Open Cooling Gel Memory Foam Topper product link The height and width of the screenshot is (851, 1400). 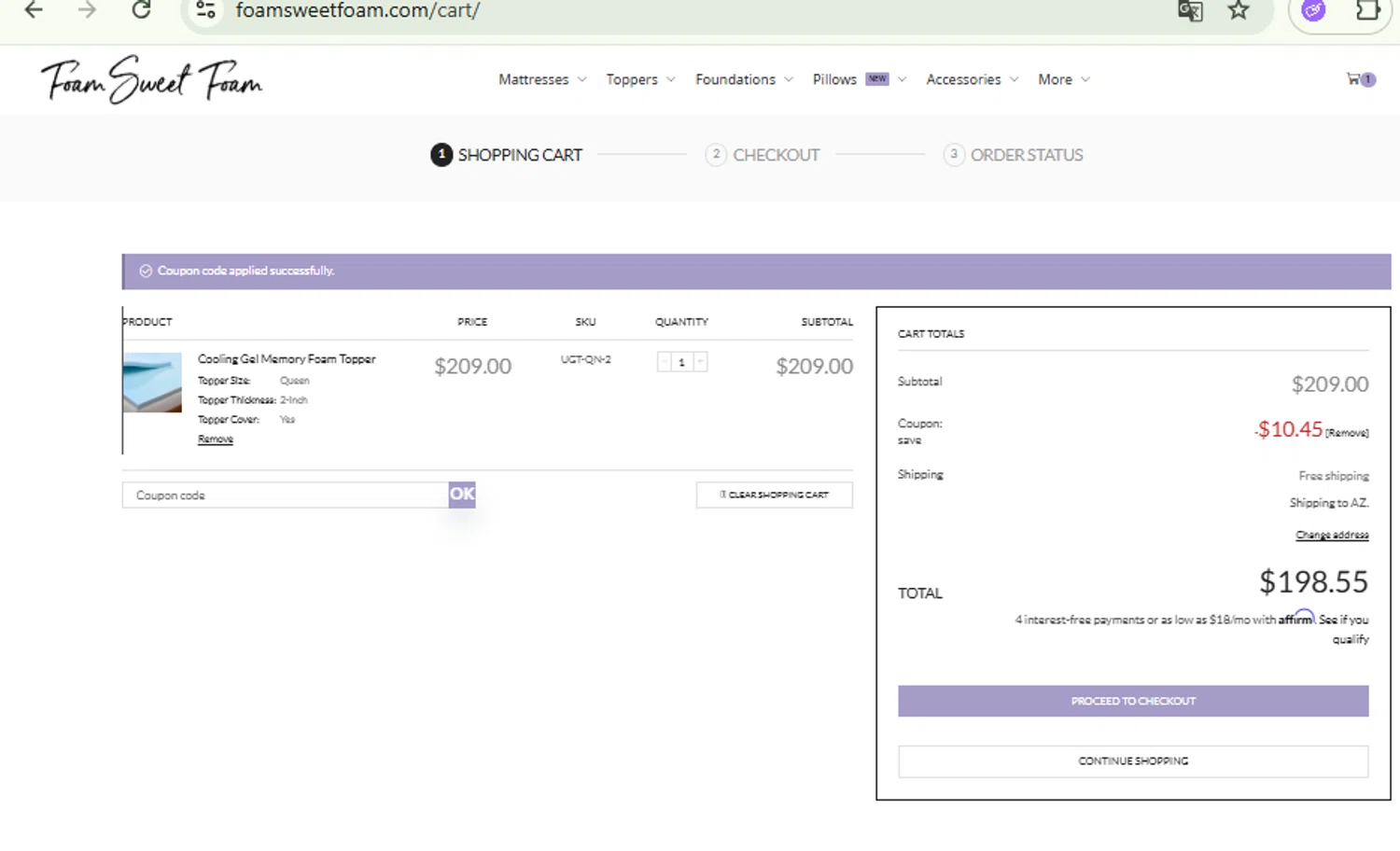(287, 359)
